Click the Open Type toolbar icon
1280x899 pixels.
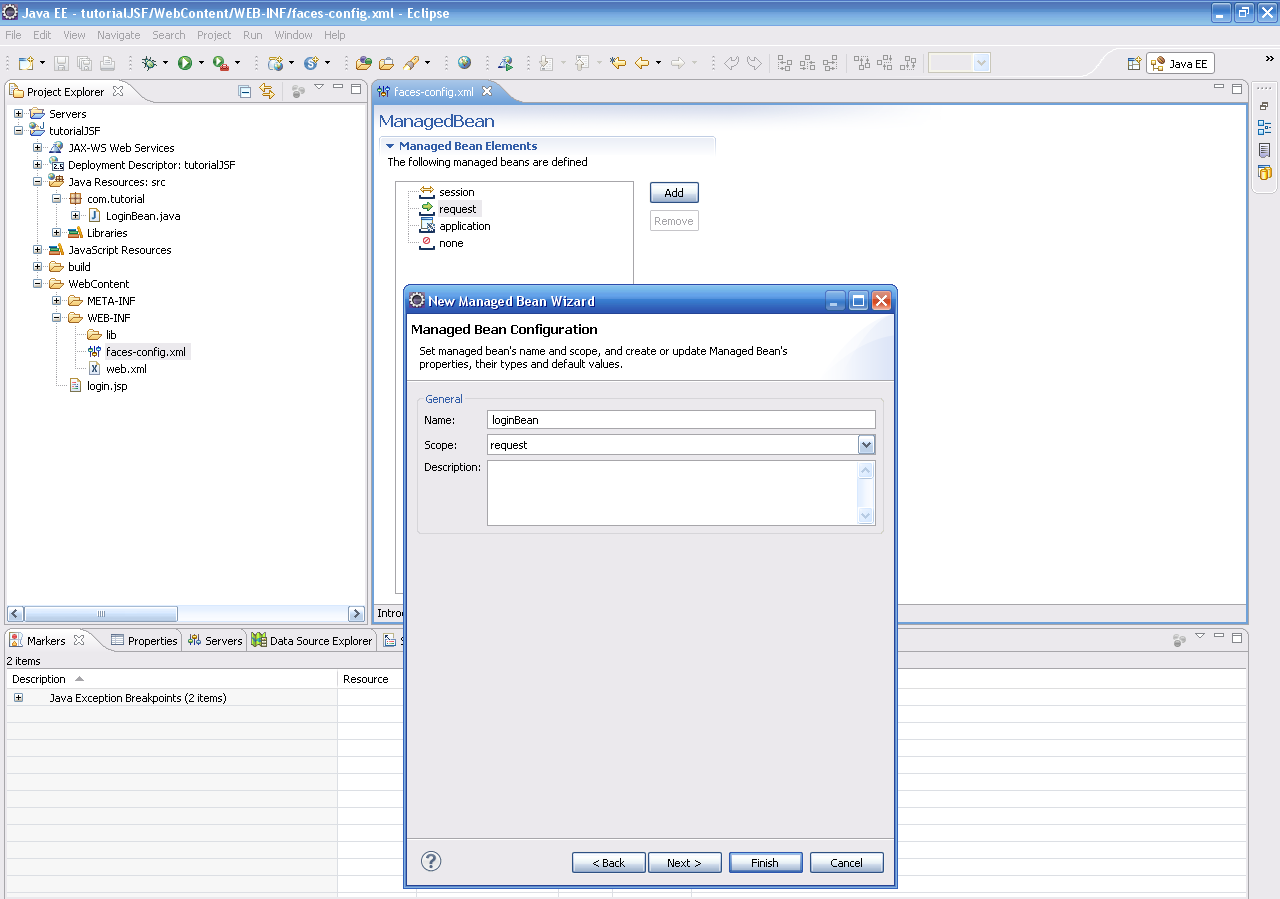tap(364, 63)
